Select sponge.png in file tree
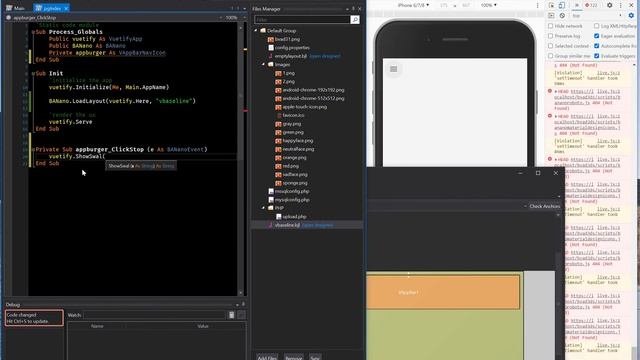The image size is (640, 360). coord(295,183)
